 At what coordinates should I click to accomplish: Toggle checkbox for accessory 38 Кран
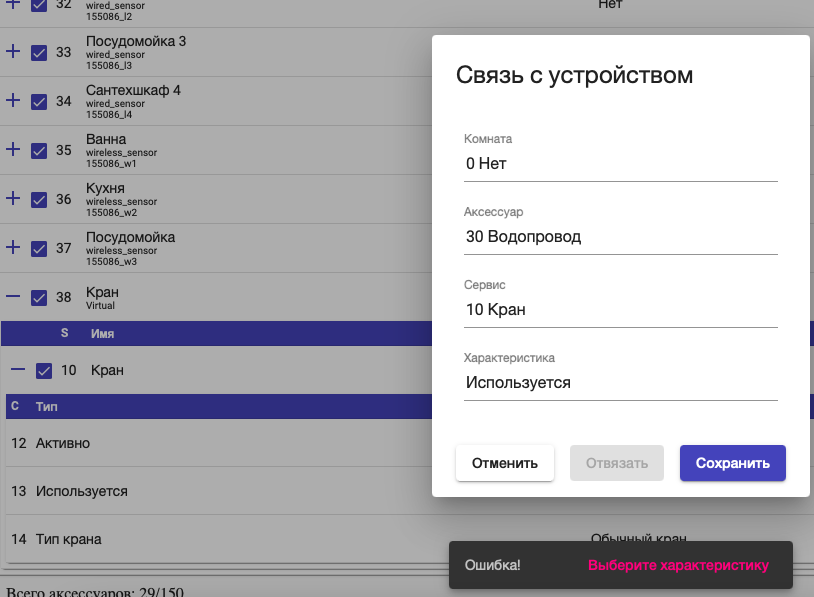(39, 297)
